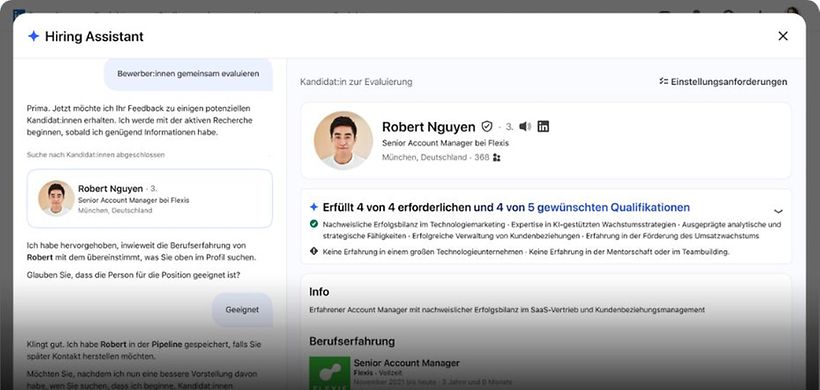820x390 pixels.
Task: Click the green check met-qualifications icon
Action: pos(314,224)
